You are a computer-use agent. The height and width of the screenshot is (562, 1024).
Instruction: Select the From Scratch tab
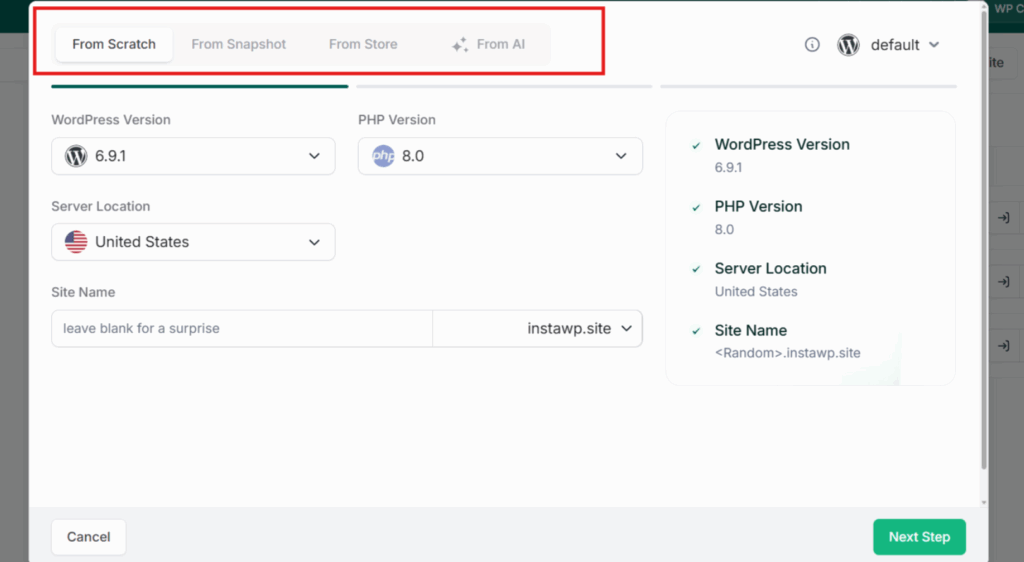click(x=114, y=44)
